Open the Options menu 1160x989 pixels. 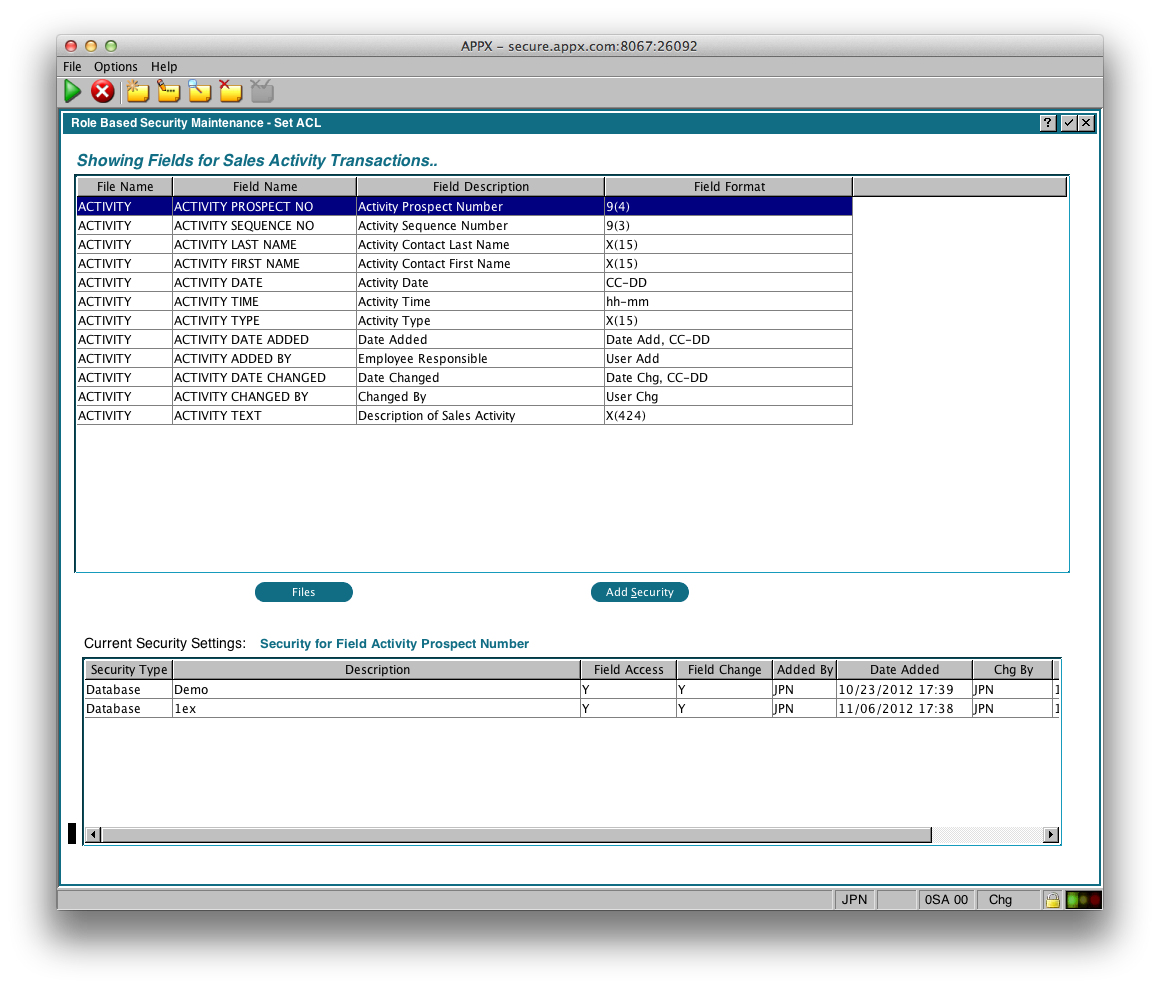pyautogui.click(x=116, y=67)
